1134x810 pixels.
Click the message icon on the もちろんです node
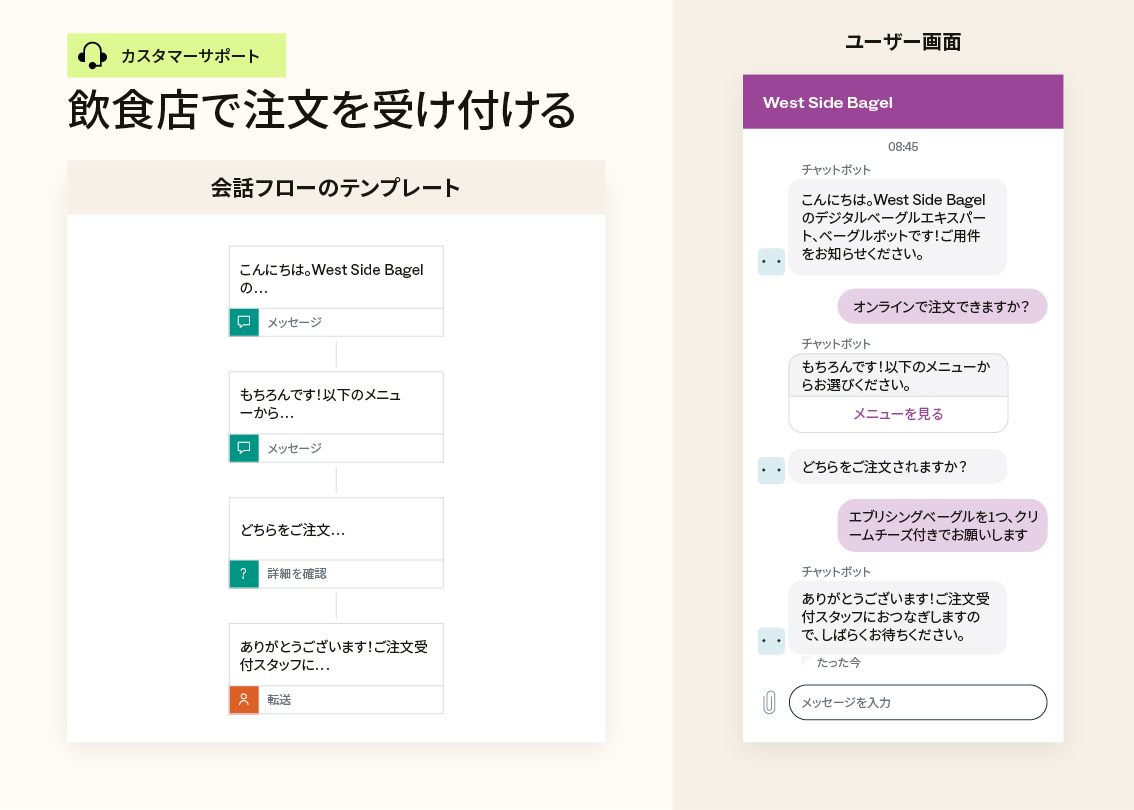click(244, 448)
